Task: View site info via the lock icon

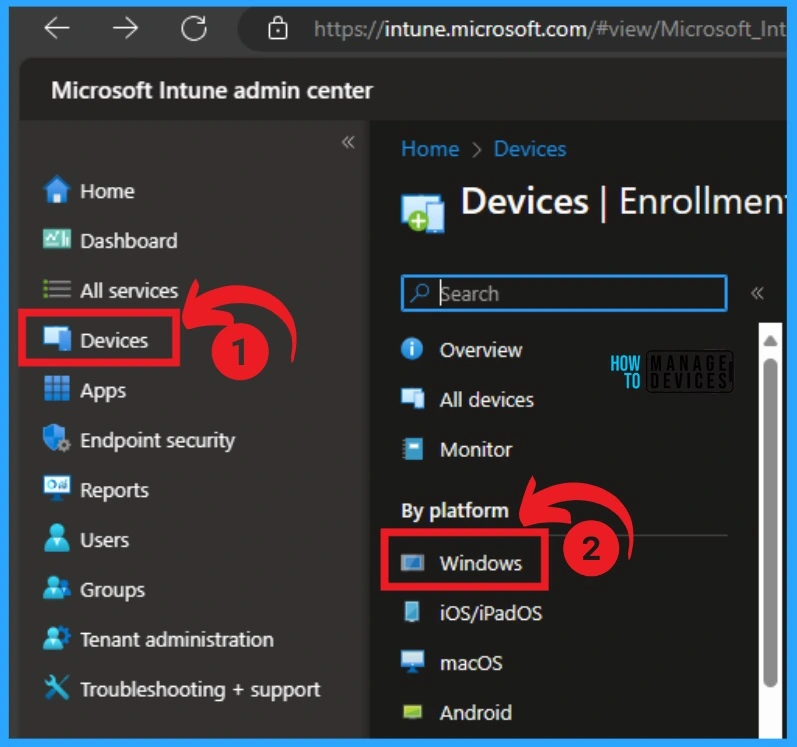Action: pos(278,28)
